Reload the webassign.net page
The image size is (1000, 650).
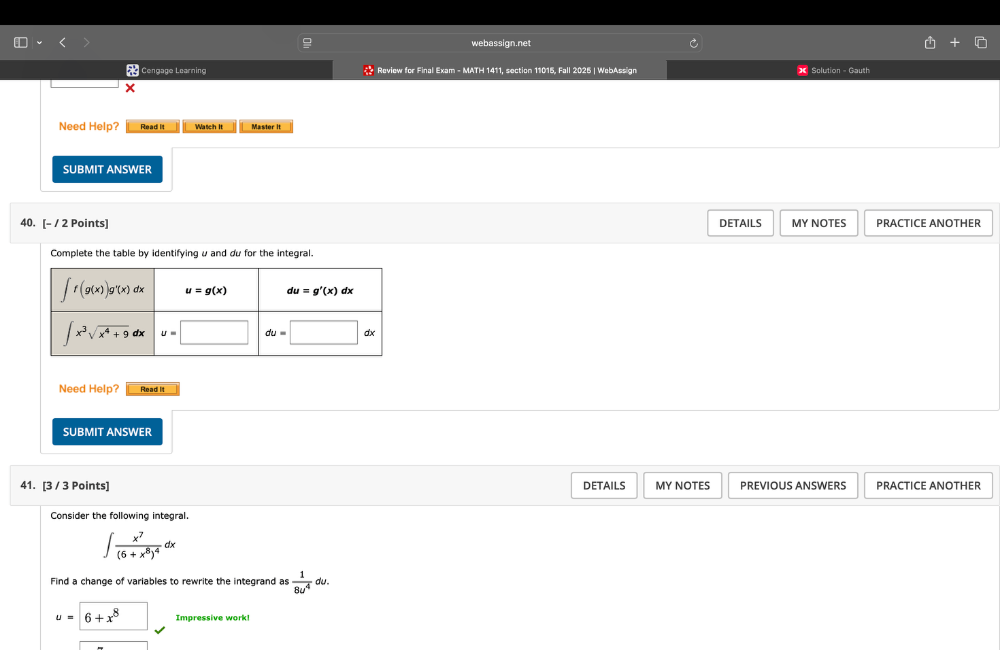692,43
